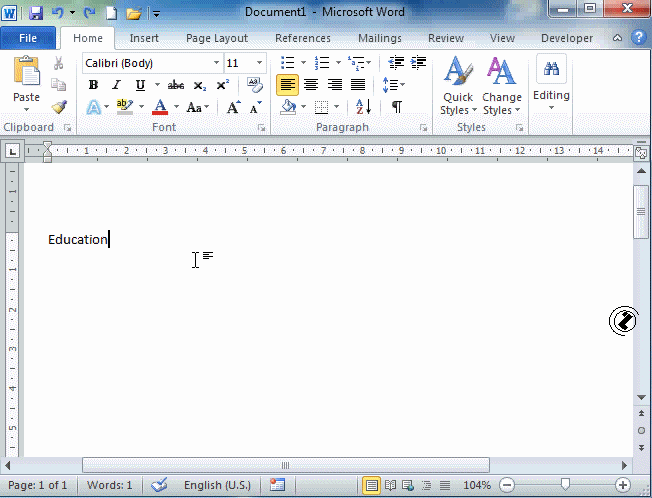This screenshot has width=652, height=498.
Task: Click the Sort A-Z icon
Action: [363, 107]
